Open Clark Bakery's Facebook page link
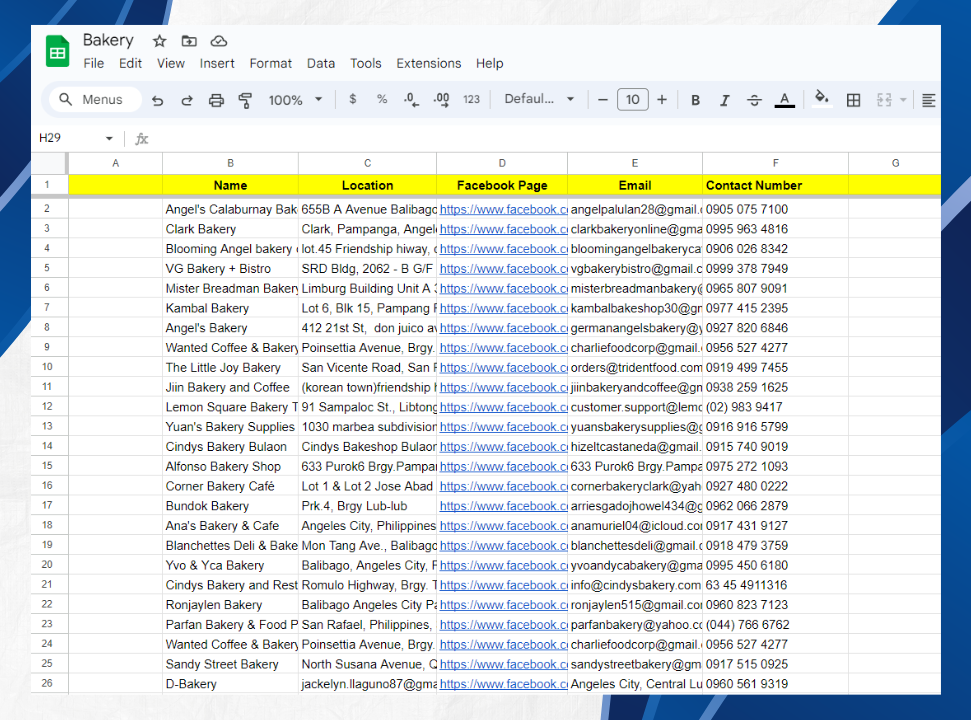This screenshot has height=720, width=971. [502, 228]
